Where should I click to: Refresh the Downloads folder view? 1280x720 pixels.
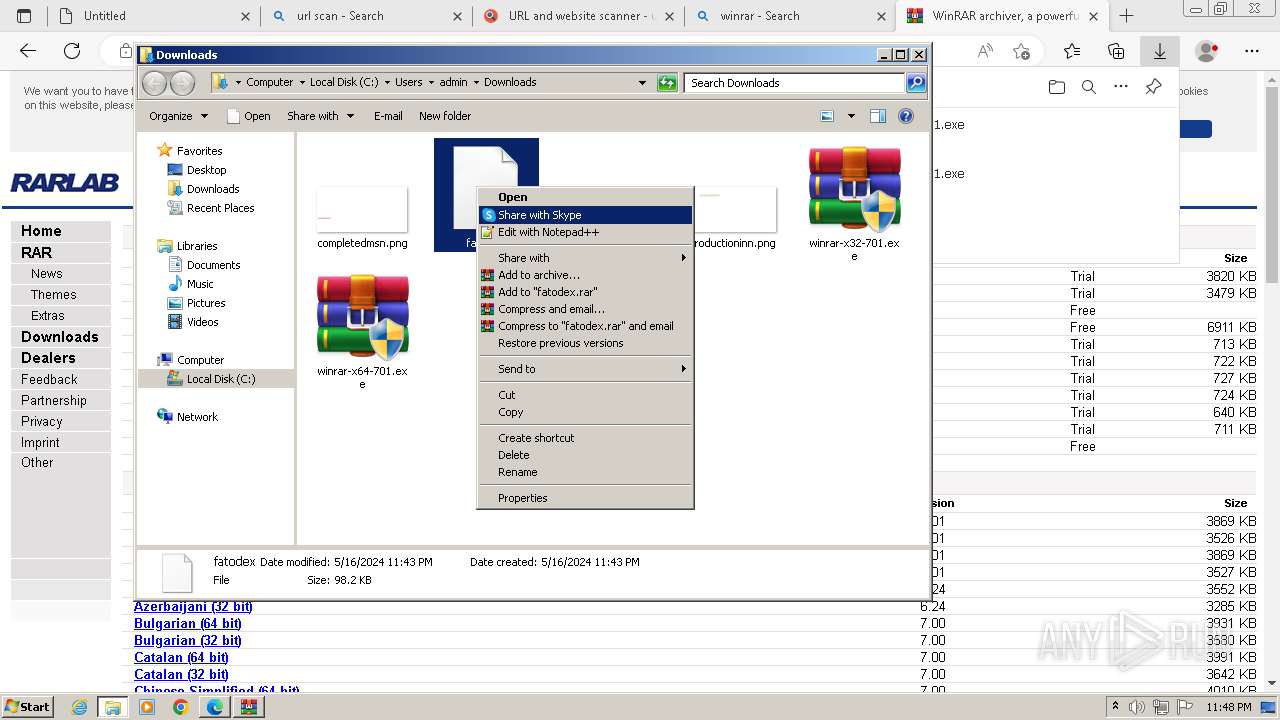[667, 83]
